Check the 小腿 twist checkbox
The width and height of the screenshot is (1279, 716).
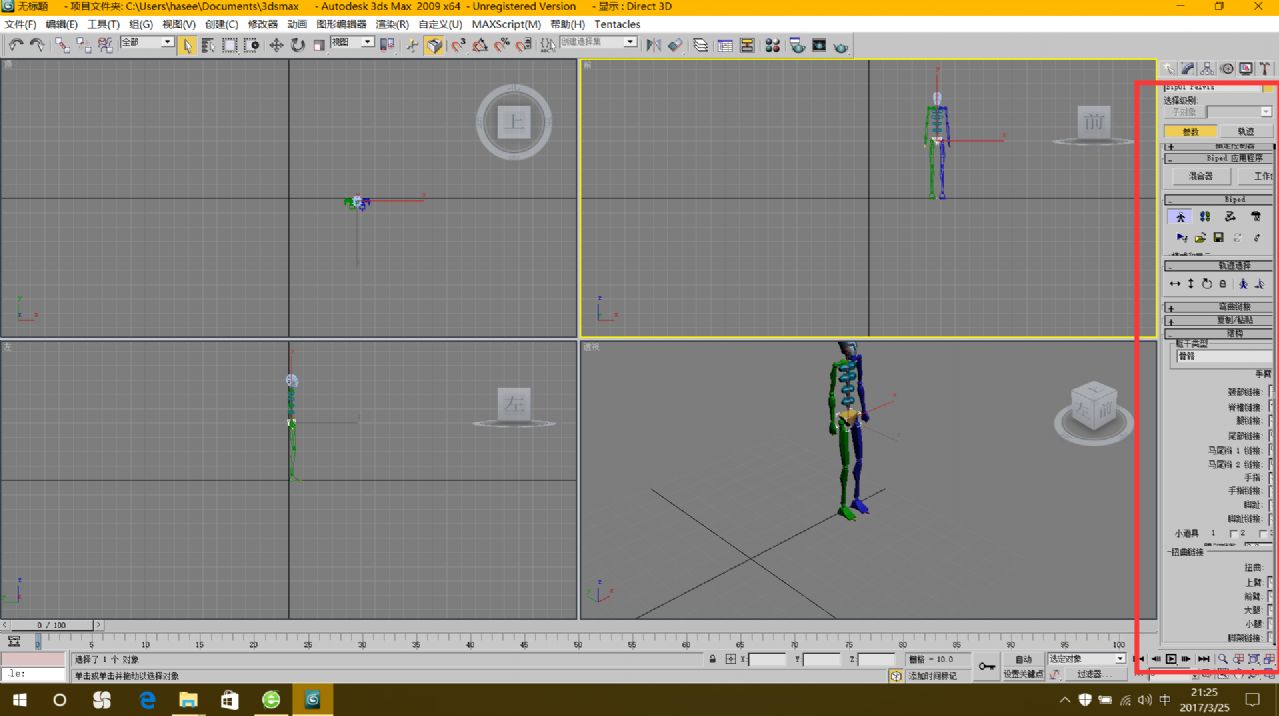(x=1272, y=623)
